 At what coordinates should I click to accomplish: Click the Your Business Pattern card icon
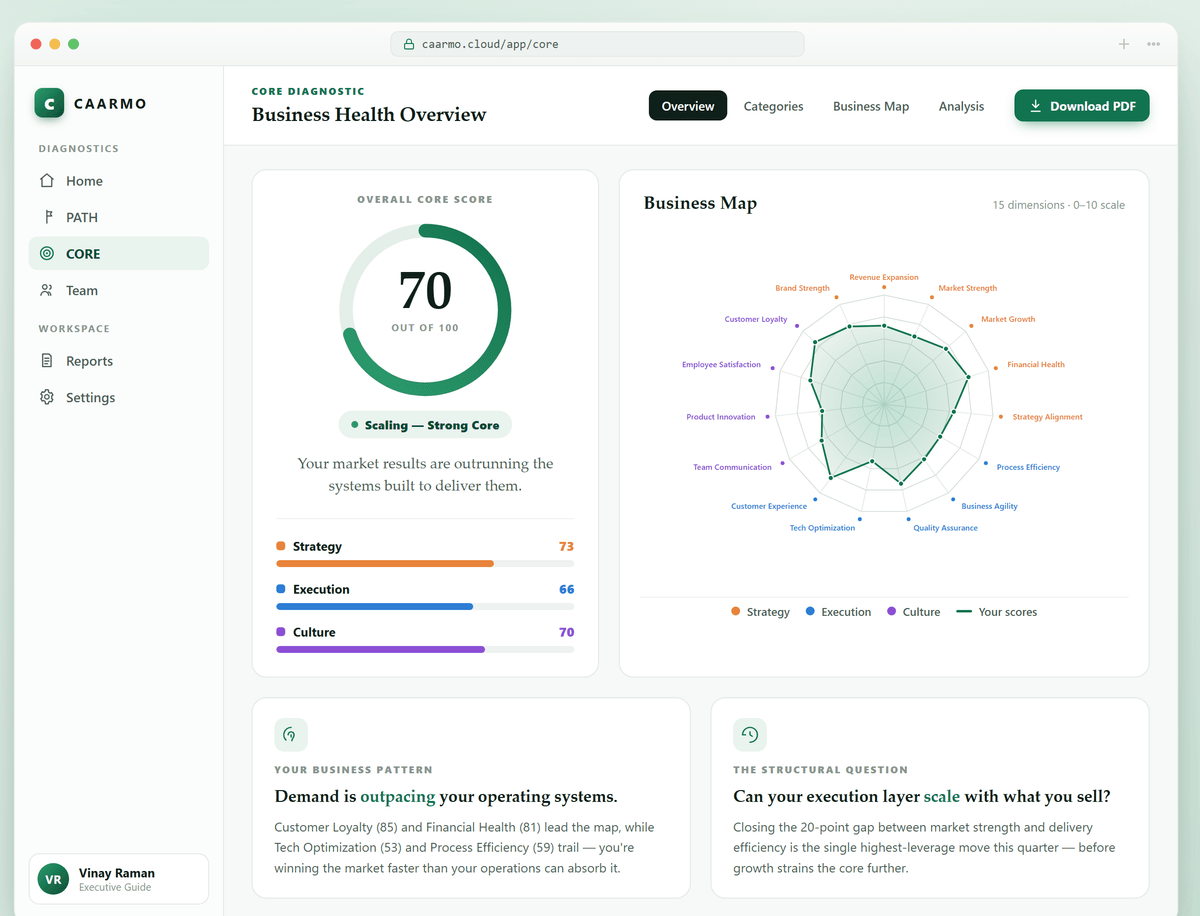pyautogui.click(x=291, y=735)
